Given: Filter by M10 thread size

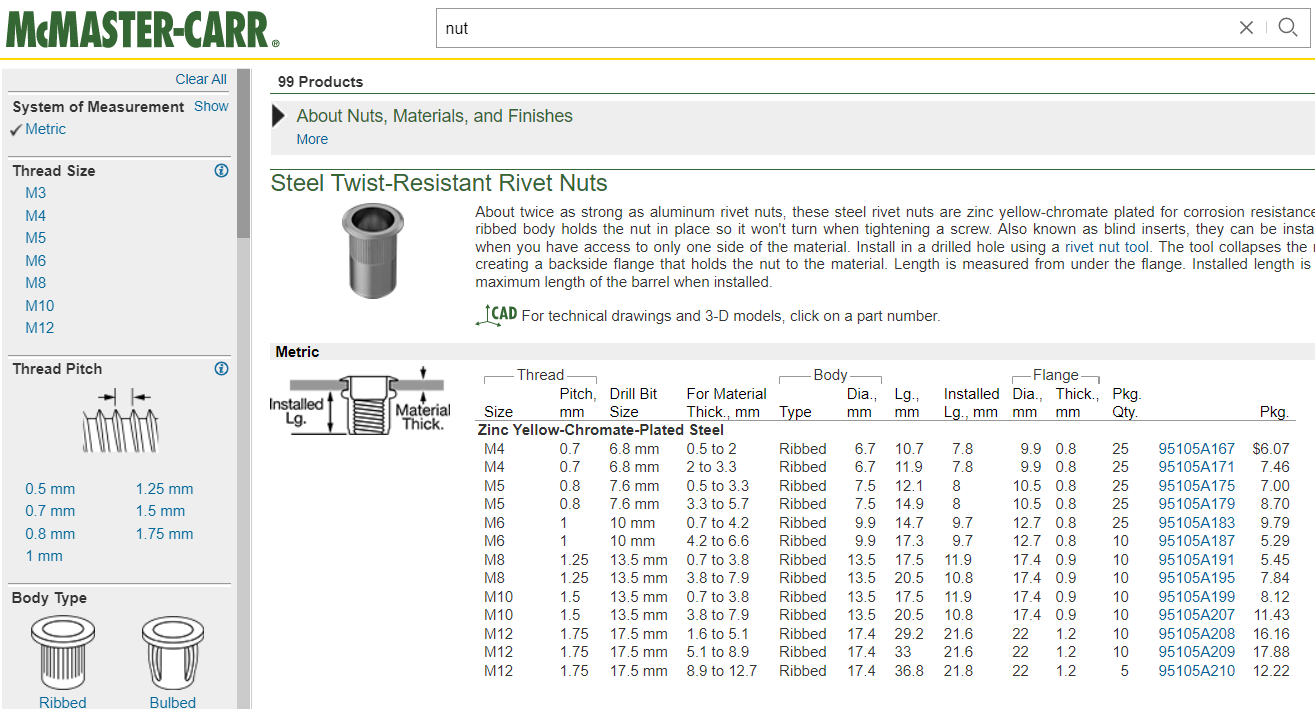Looking at the screenshot, I should click(40, 306).
